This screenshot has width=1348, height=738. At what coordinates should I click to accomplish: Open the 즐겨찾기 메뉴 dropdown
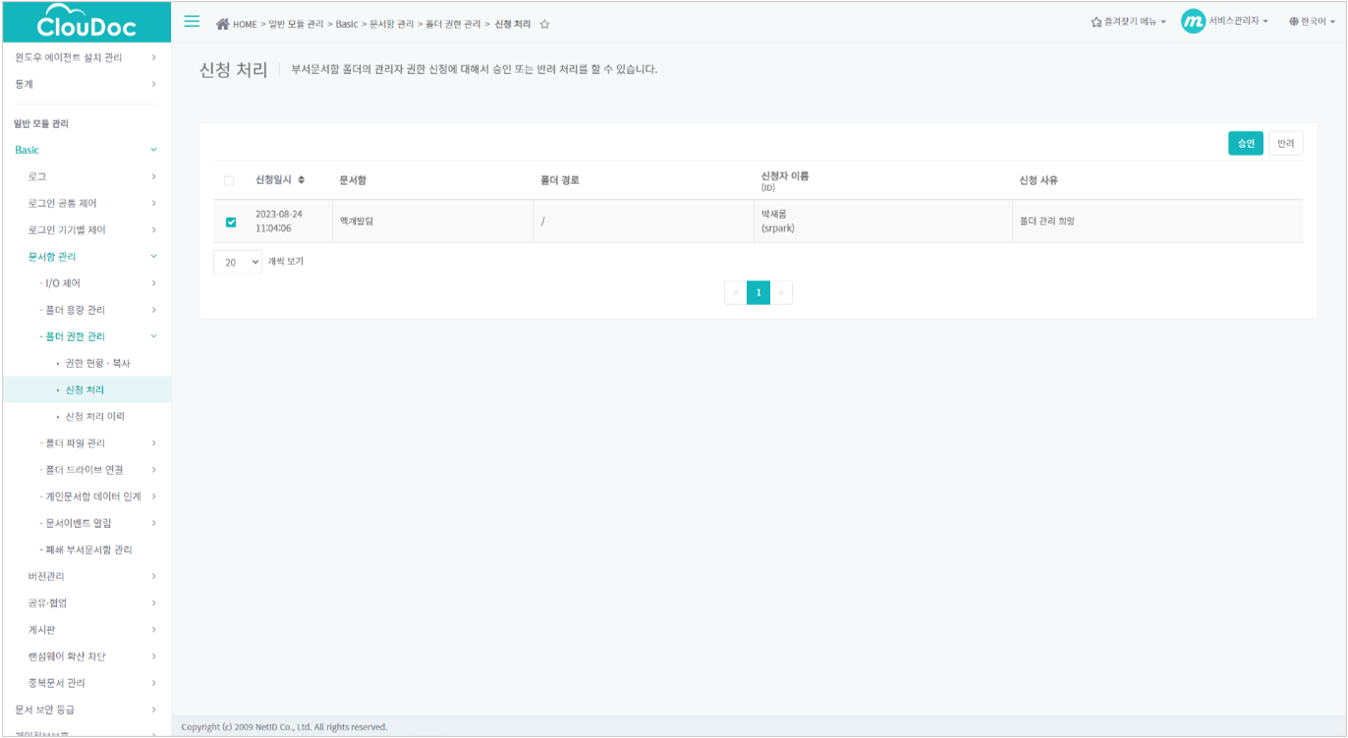pos(1128,22)
